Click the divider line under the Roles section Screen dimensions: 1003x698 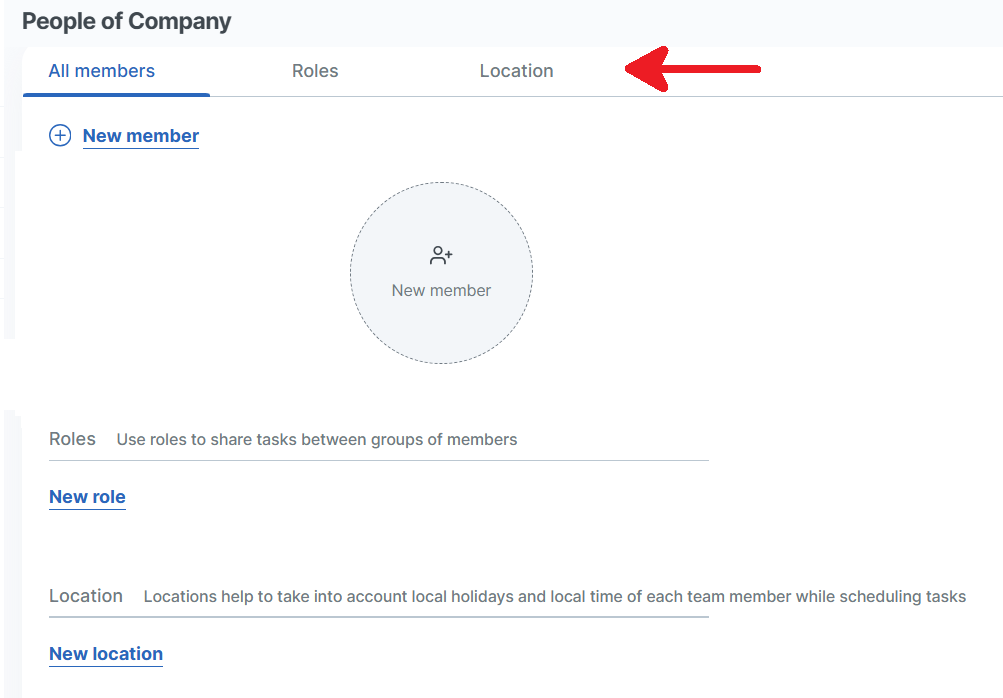point(378,461)
